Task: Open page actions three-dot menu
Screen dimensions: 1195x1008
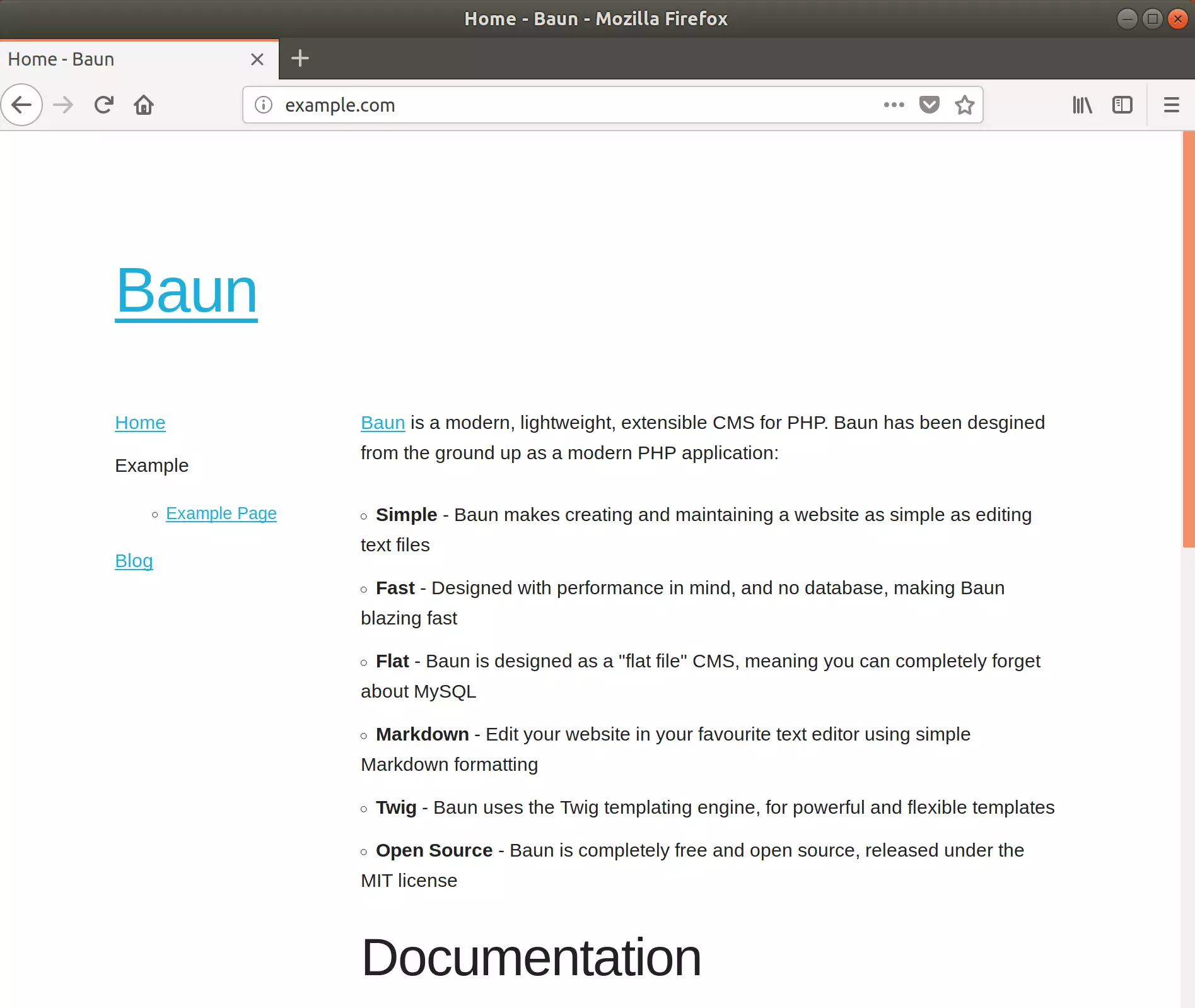Action: pos(894,105)
